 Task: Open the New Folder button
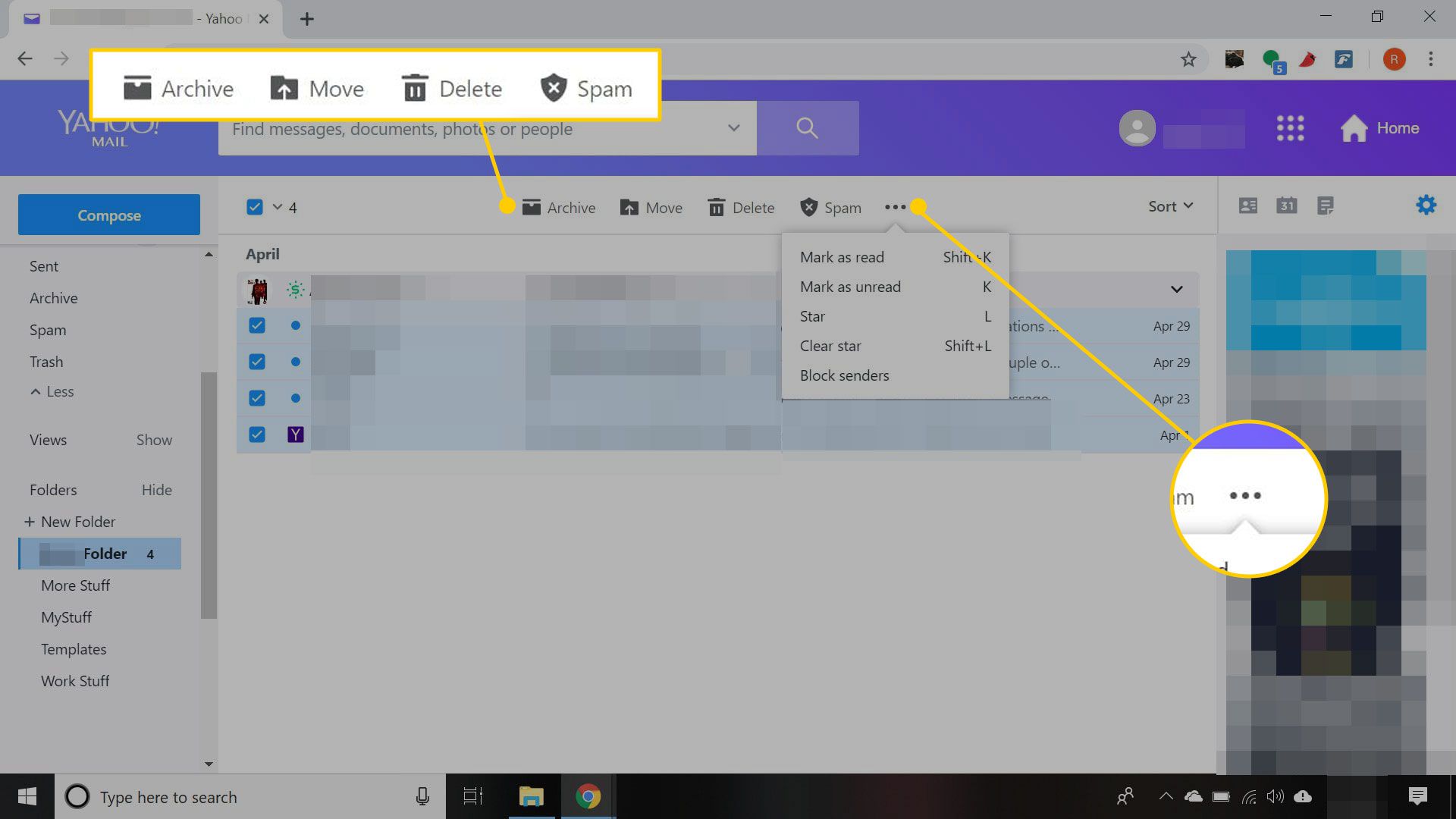pyautogui.click(x=69, y=521)
